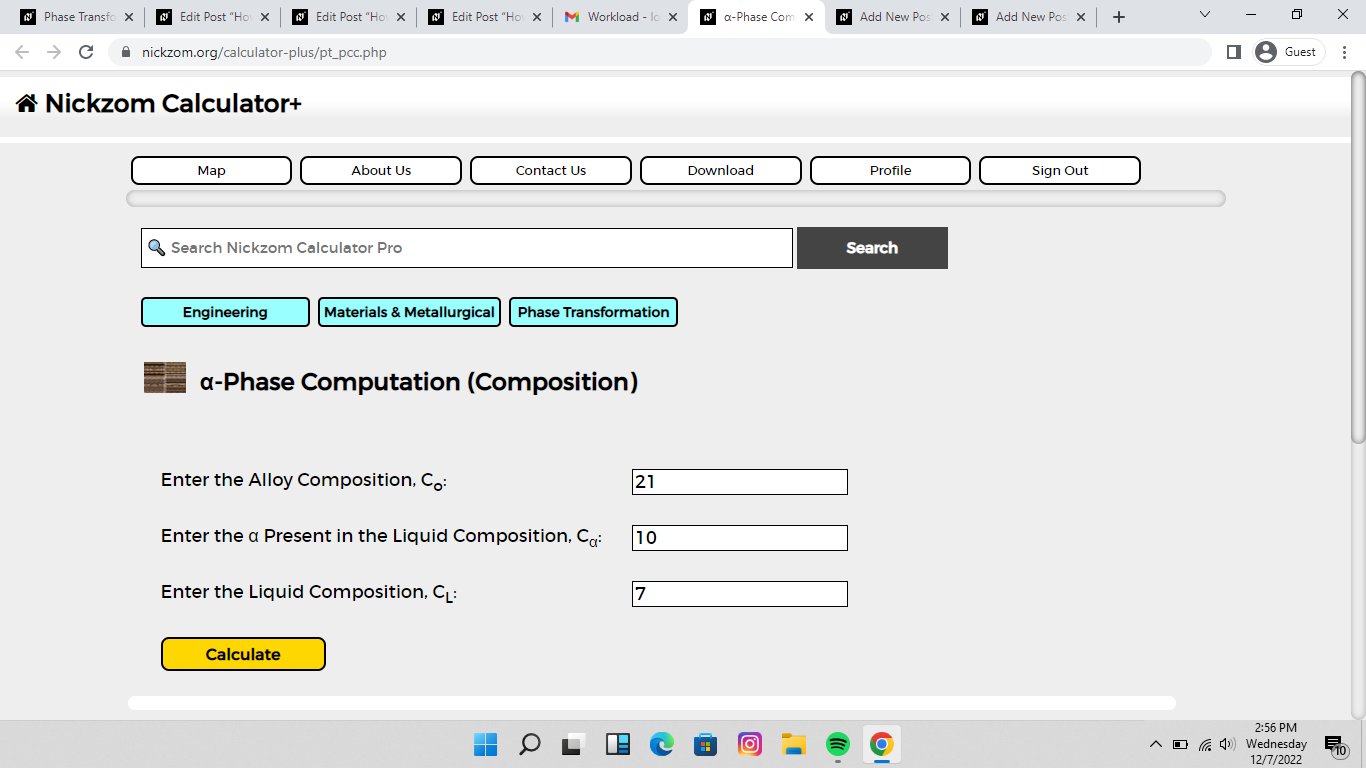
Task: Open Microsoft Store from taskbar
Action: click(706, 744)
